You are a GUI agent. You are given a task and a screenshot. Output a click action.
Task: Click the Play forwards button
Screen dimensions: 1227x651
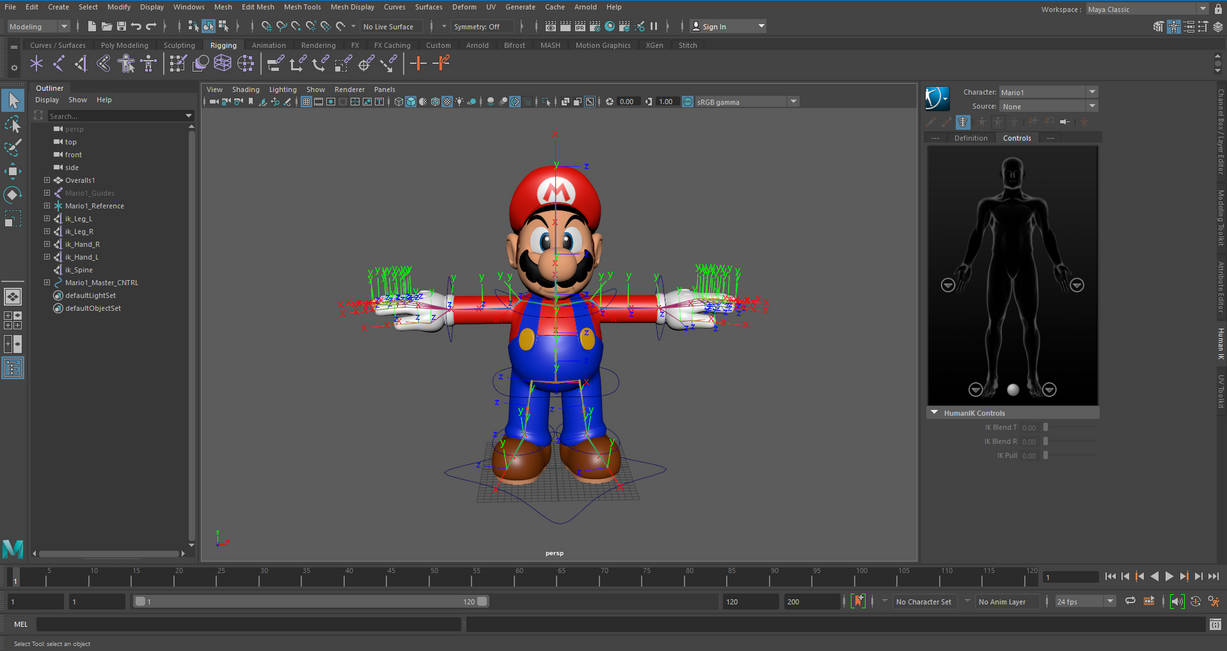[1169, 576]
